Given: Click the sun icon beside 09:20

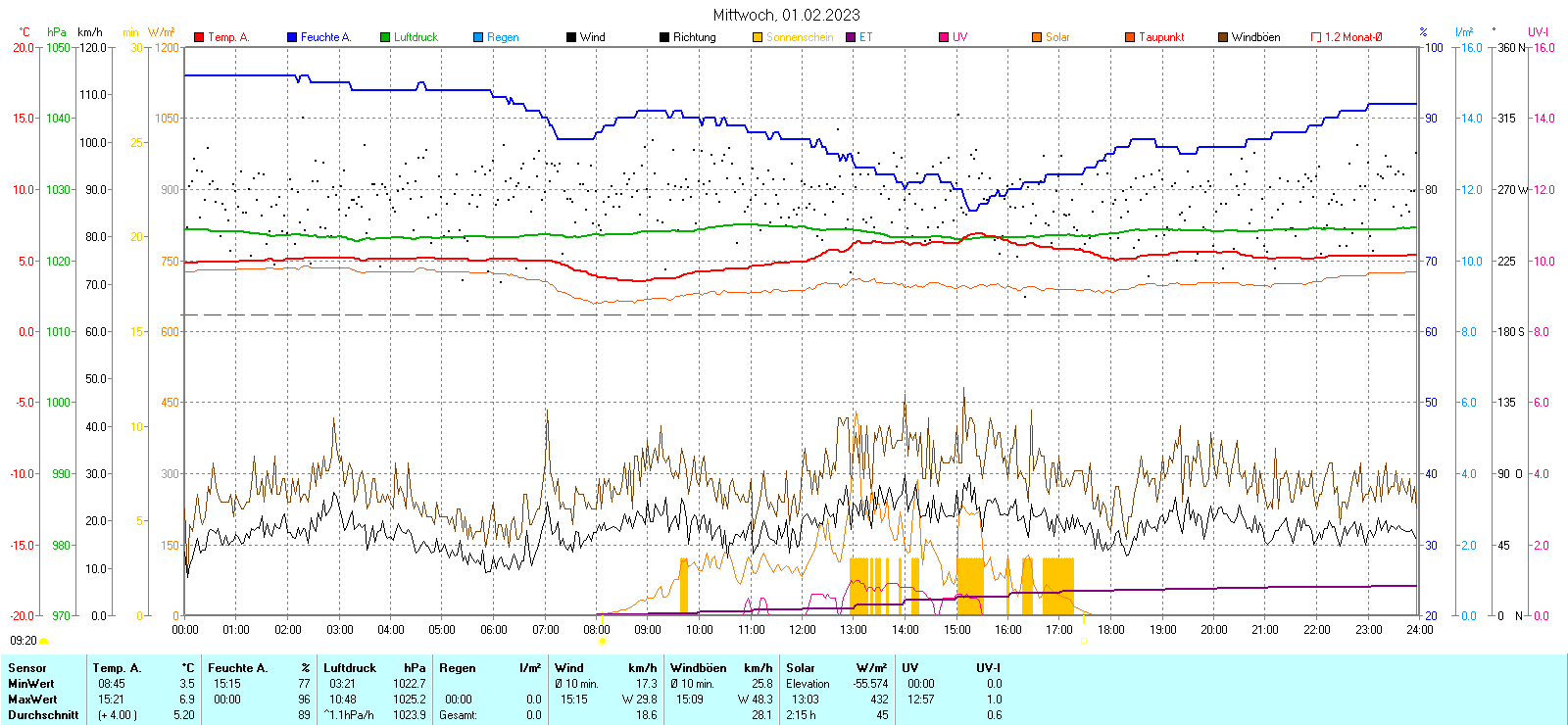Looking at the screenshot, I should (x=44, y=641).
